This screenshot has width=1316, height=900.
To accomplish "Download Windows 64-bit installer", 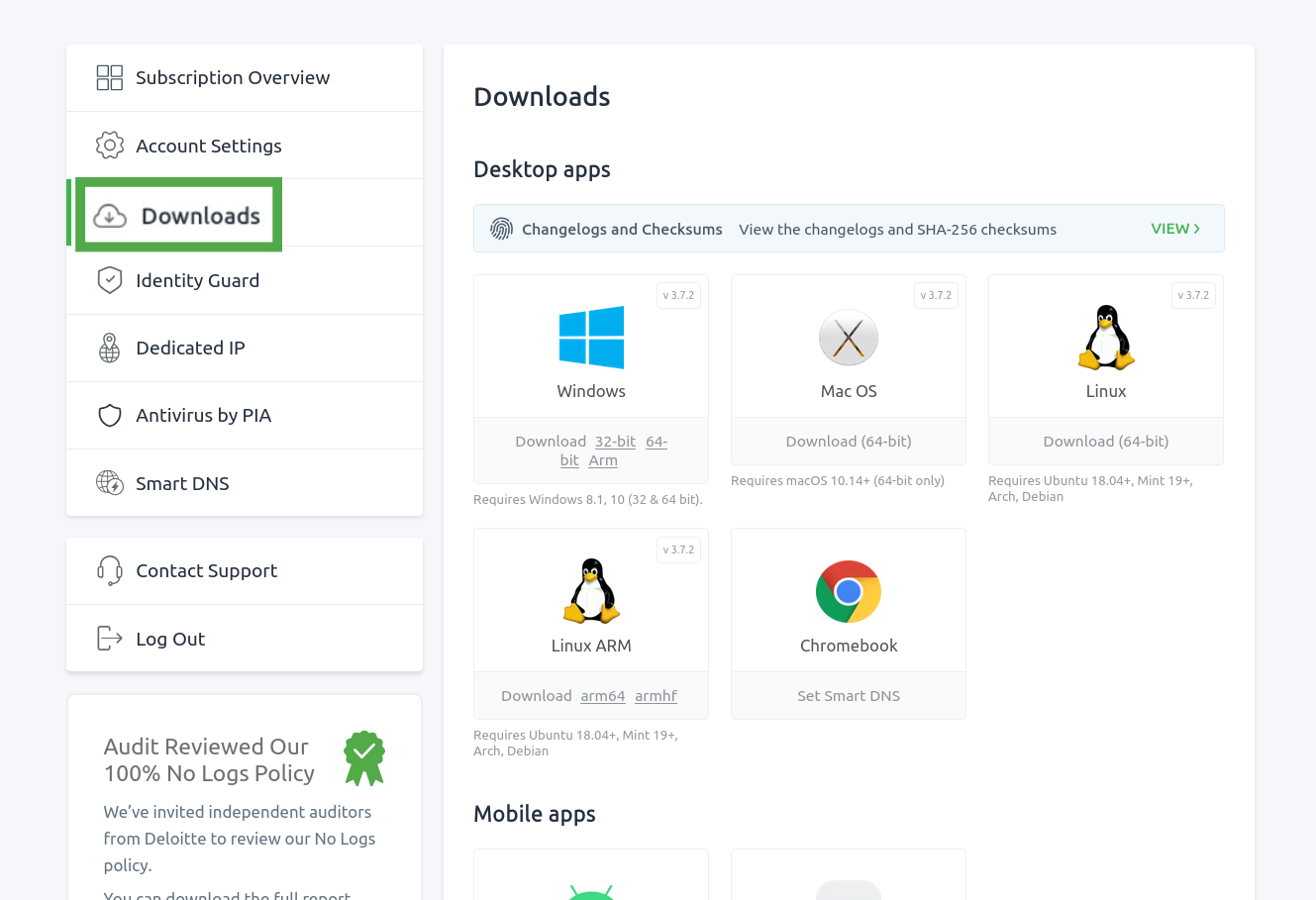I will click(x=657, y=442).
